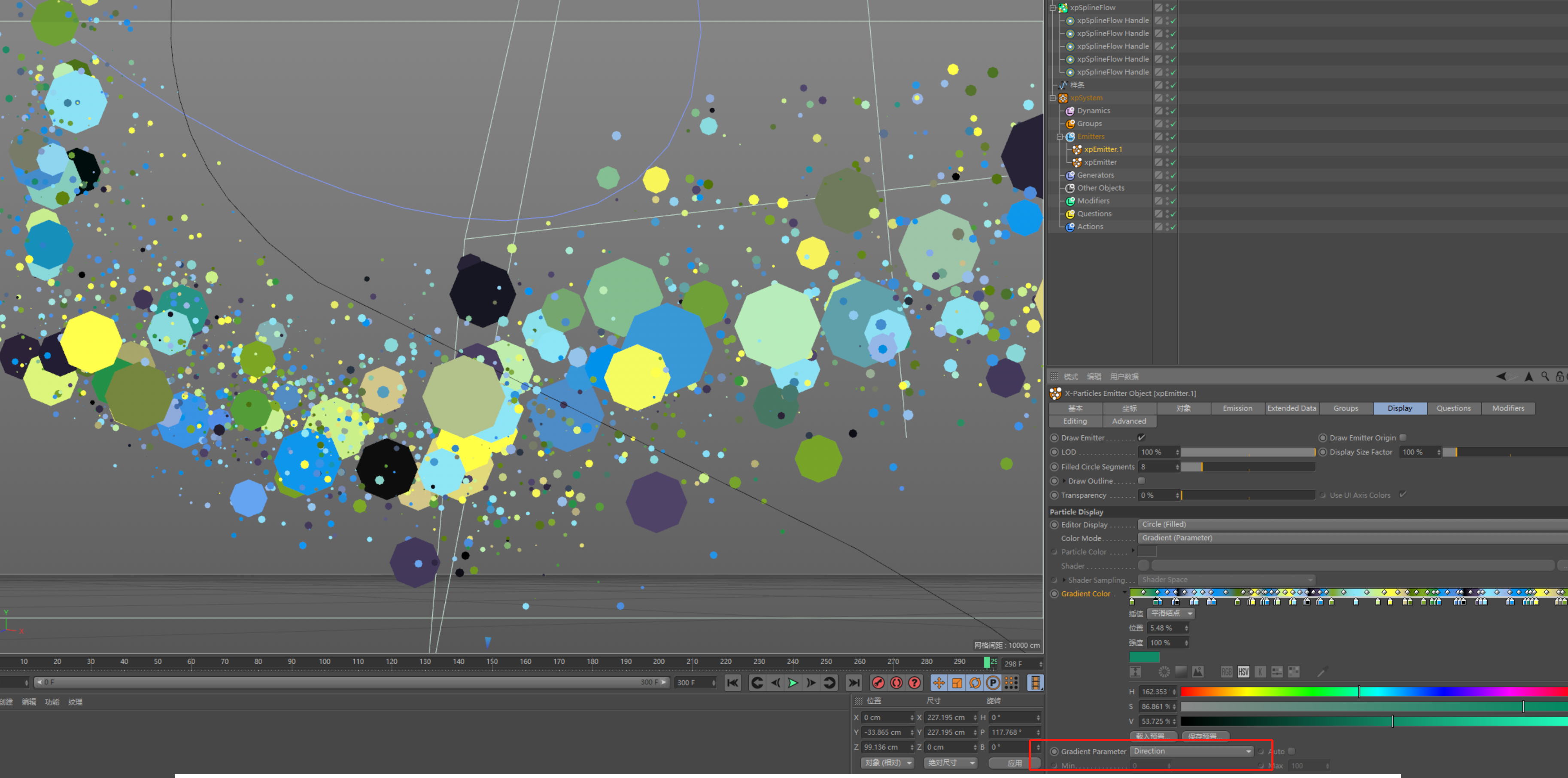Enable the Draw Outline checkbox
Image resolution: width=1568 pixels, height=778 pixels.
point(1141,480)
